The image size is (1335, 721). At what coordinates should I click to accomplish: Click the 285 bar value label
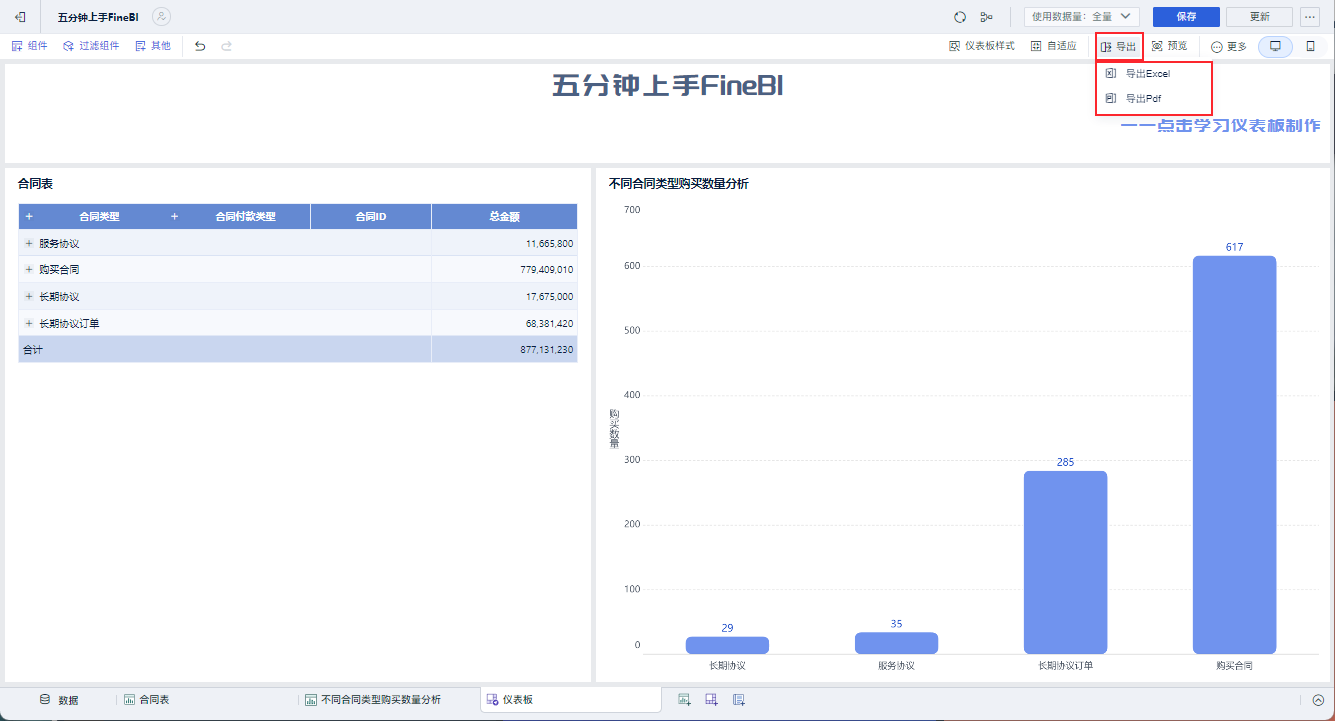point(1065,462)
